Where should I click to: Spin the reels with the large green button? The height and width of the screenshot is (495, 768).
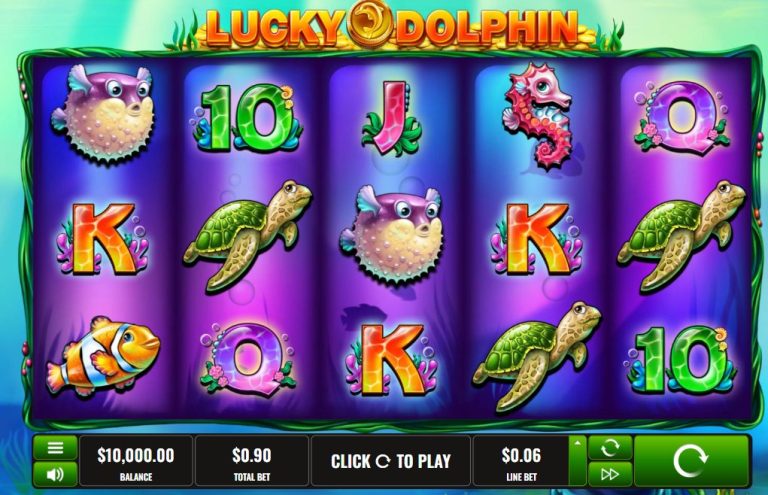click(691, 461)
